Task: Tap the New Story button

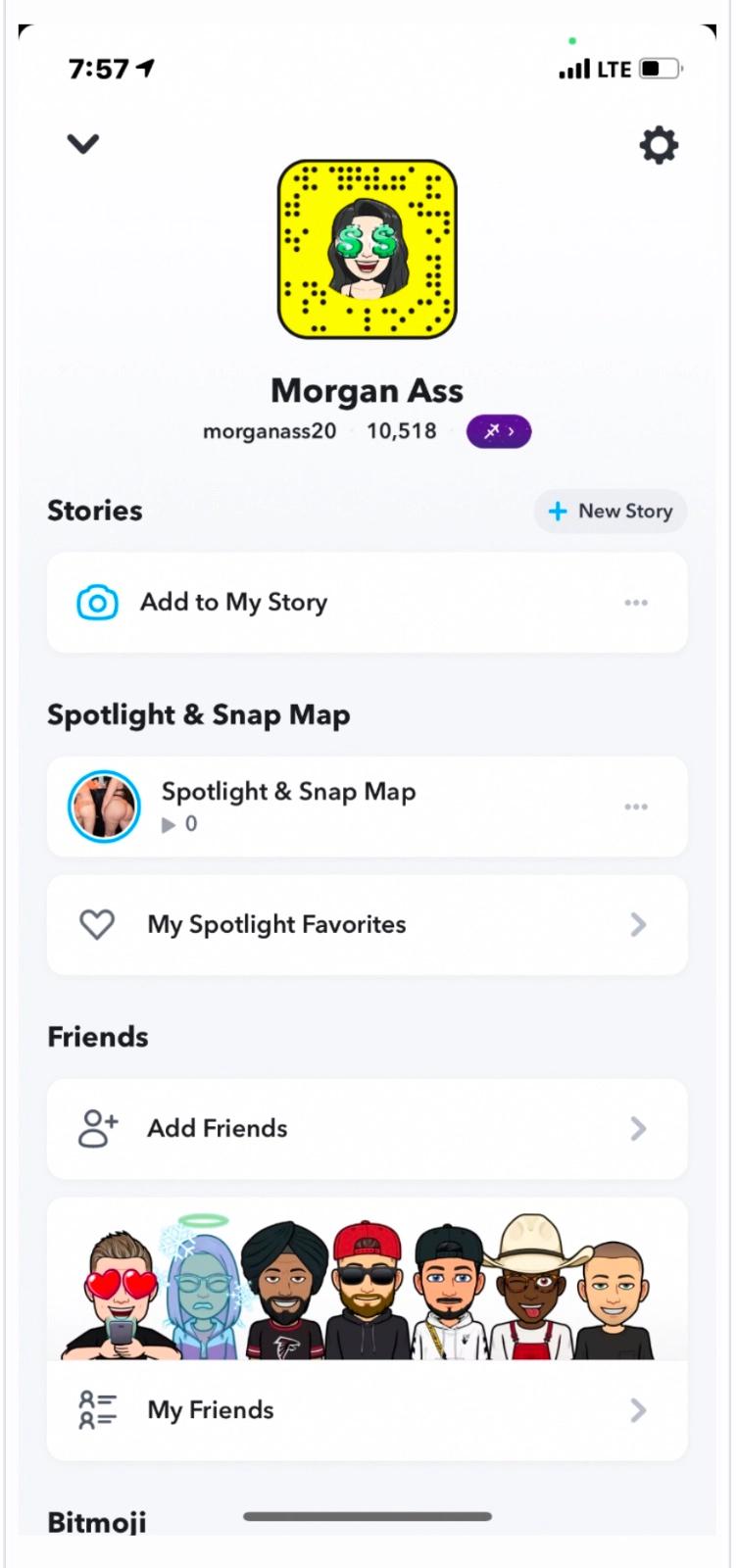Action: 611,511
